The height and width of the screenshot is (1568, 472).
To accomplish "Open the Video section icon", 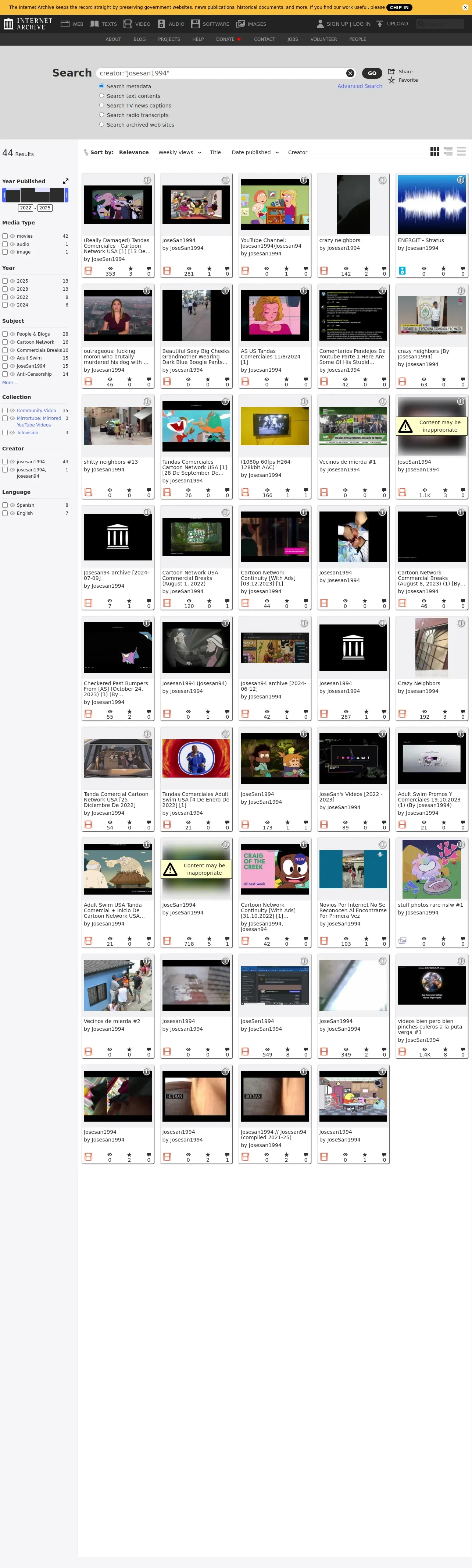I will pos(128,24).
